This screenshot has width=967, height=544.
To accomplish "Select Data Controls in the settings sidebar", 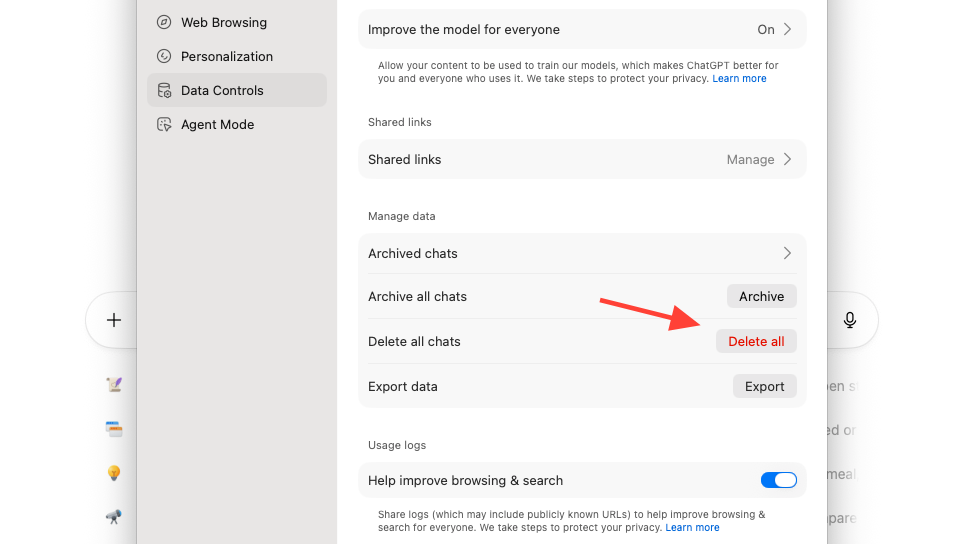I will 222,90.
